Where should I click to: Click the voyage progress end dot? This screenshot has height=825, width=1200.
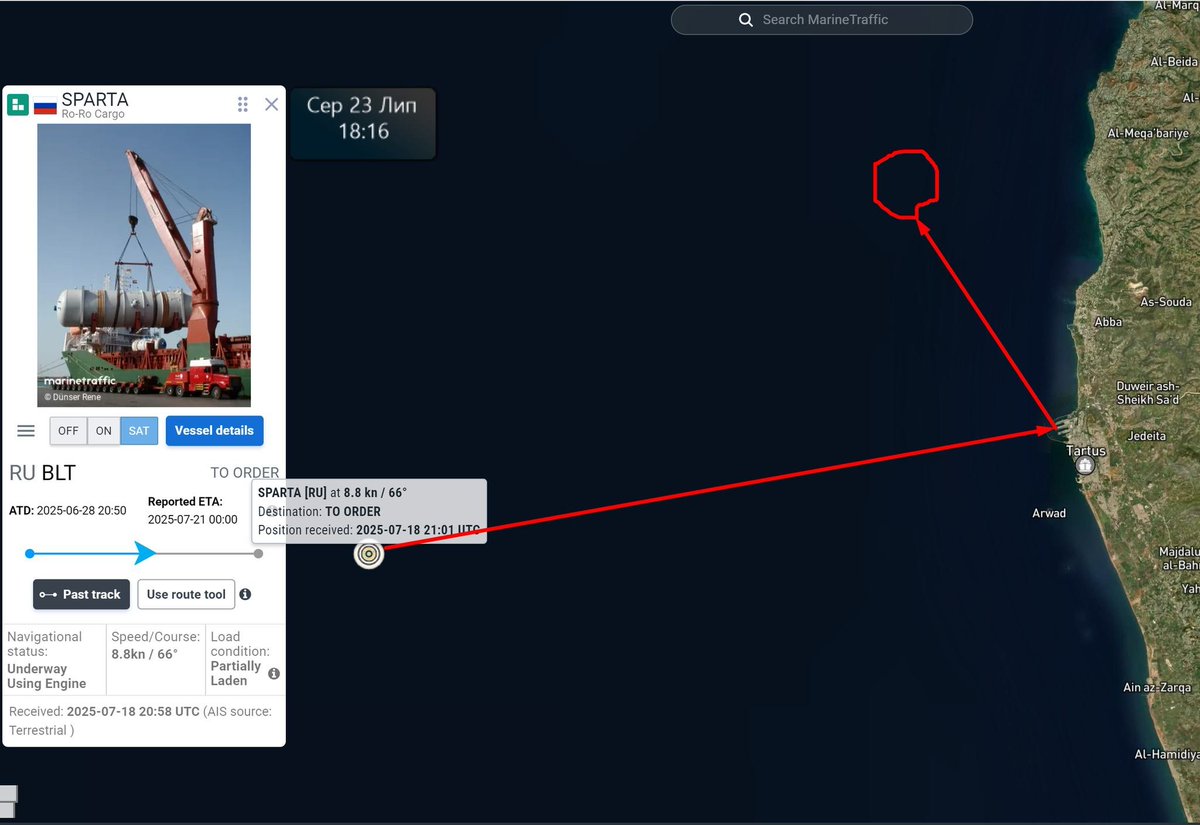click(258, 553)
